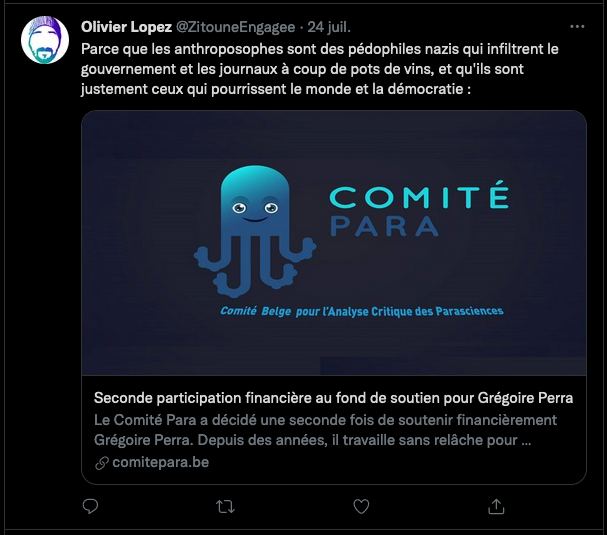607x535 pixels.
Task: Open the Grégoire Perra article headline
Action: point(333,398)
